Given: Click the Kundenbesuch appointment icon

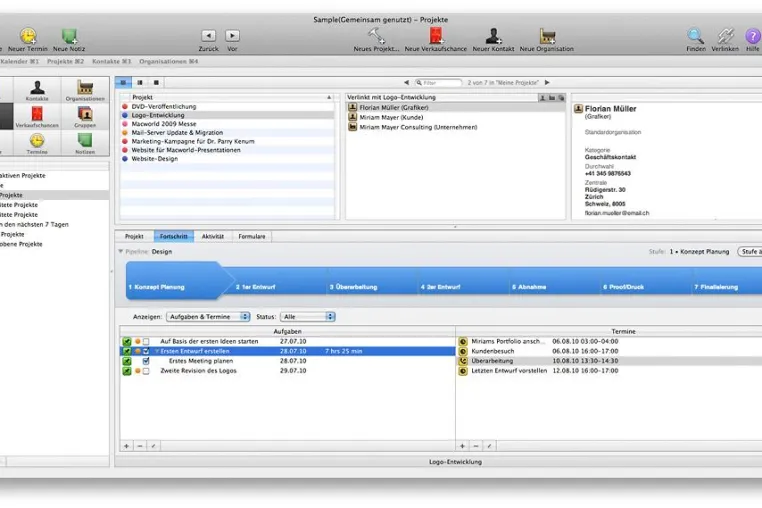Looking at the screenshot, I should click(x=463, y=351).
